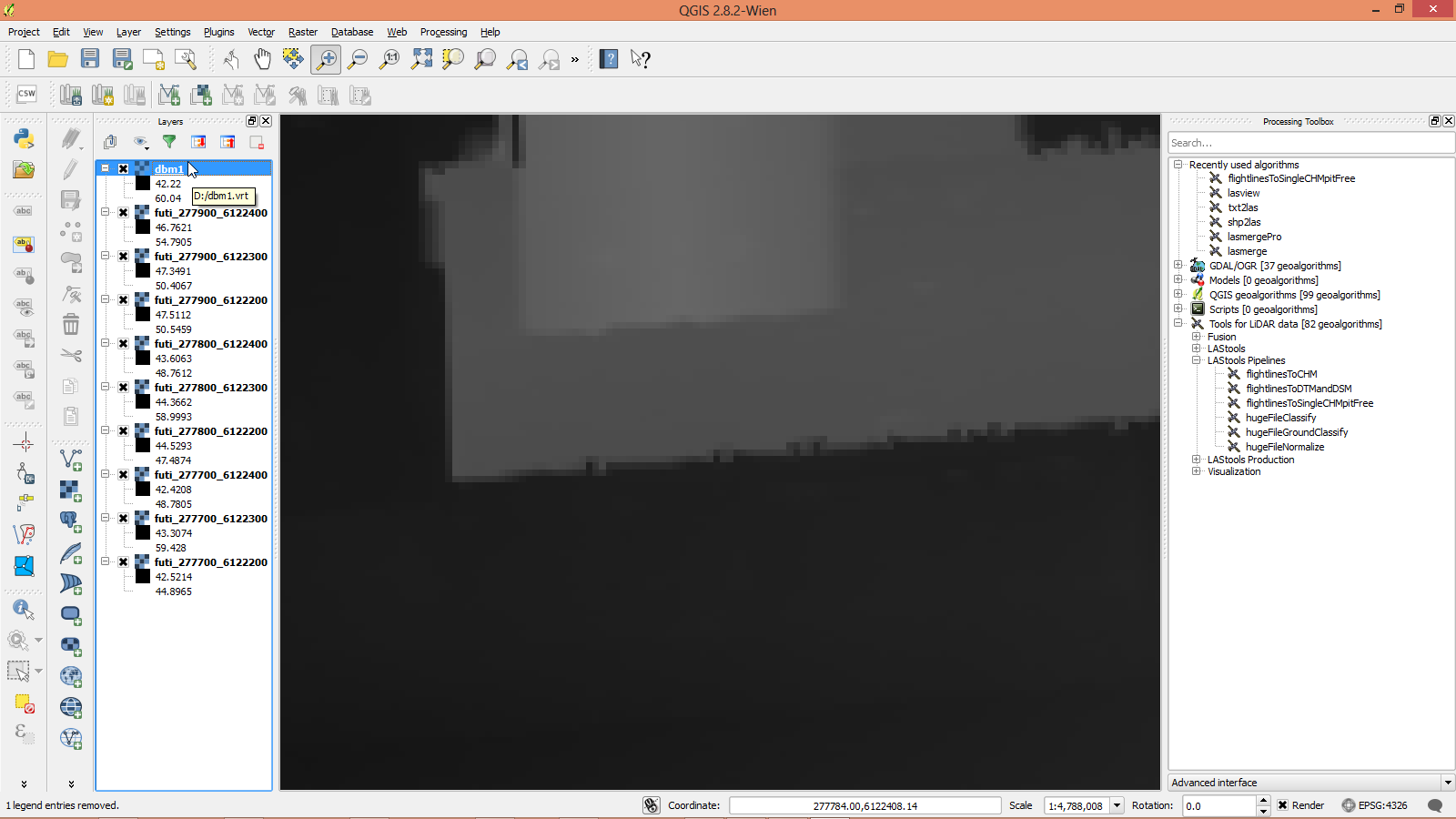Open the CSW catalog search icon
The height and width of the screenshot is (819, 1456).
(26, 94)
